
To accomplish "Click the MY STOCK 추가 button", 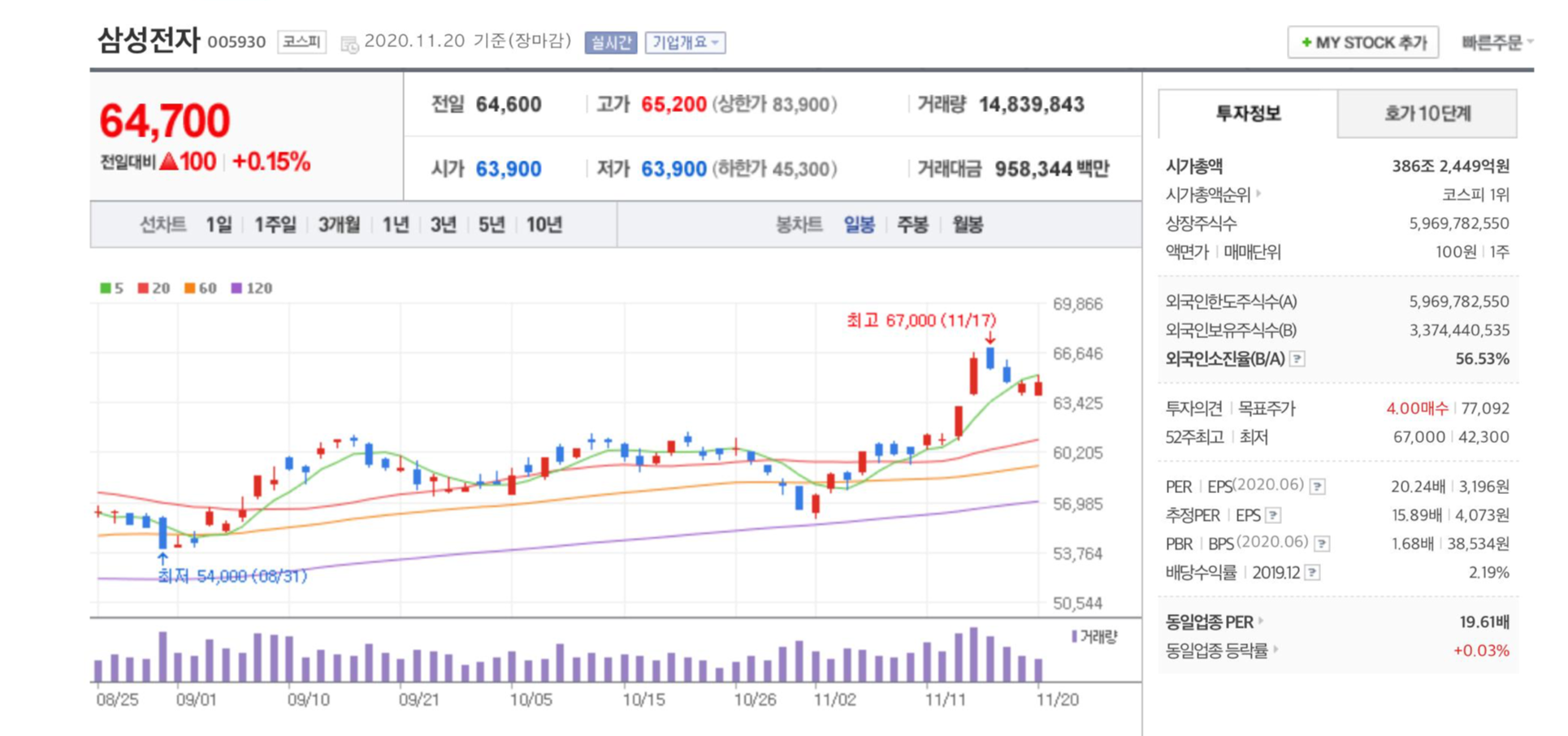I will point(1362,42).
